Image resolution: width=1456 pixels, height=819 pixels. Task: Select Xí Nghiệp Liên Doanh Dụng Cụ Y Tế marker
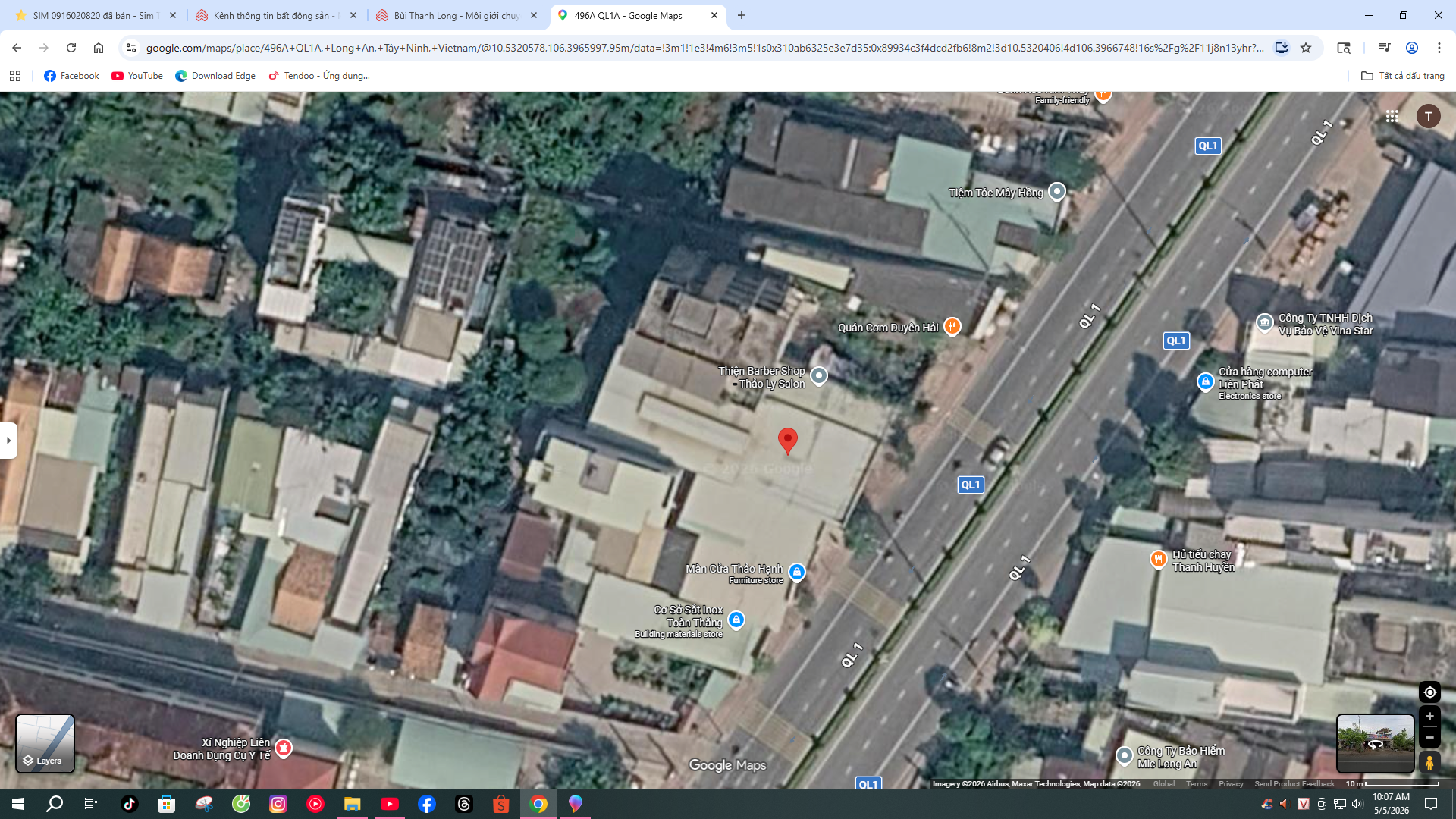coord(284,748)
